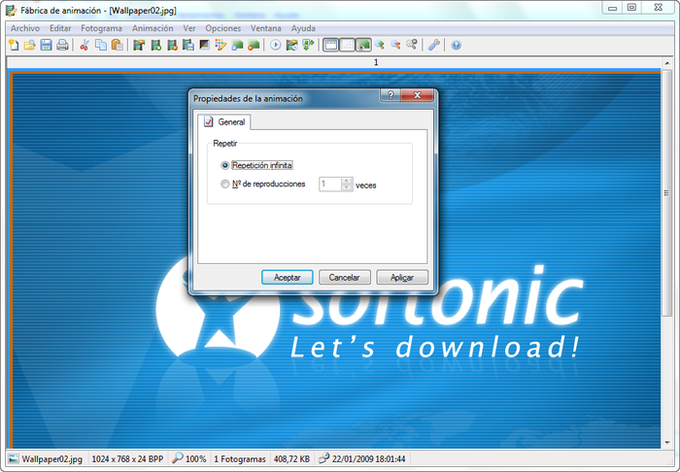
Task: Click the reproducciones count input field
Action: pos(330,184)
